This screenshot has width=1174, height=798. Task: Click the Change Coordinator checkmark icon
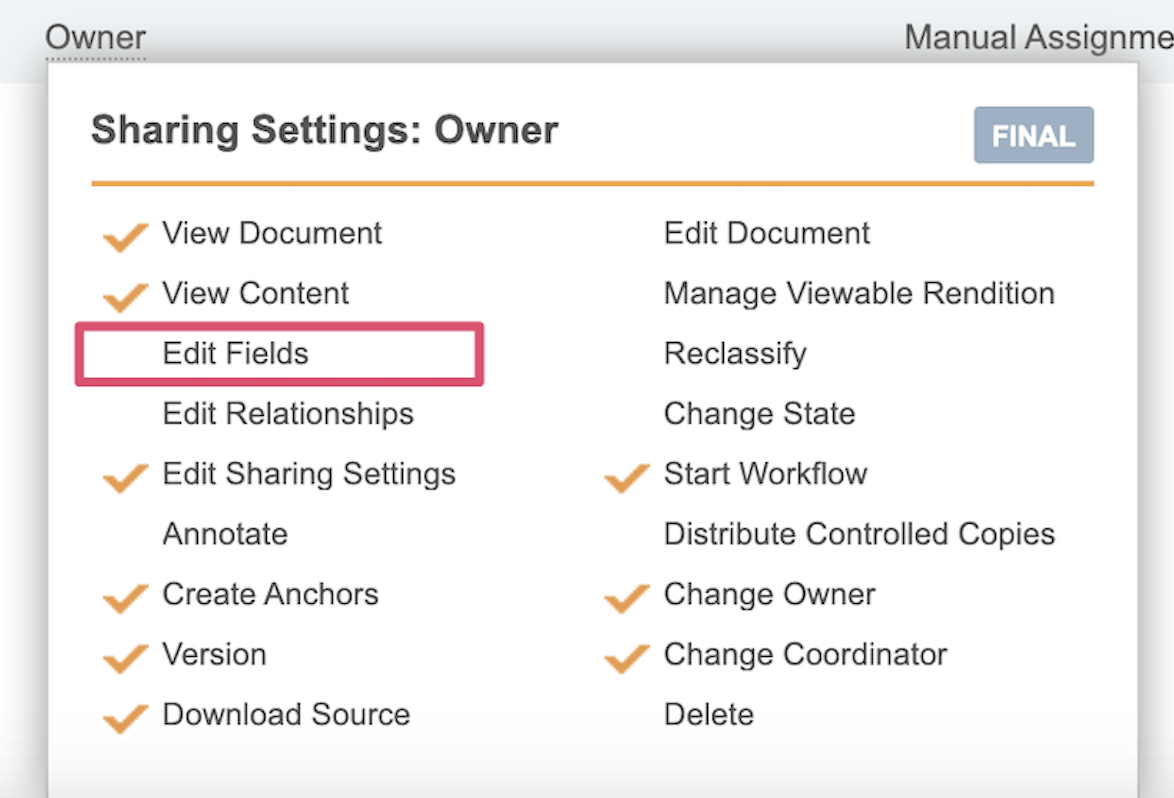(x=627, y=657)
